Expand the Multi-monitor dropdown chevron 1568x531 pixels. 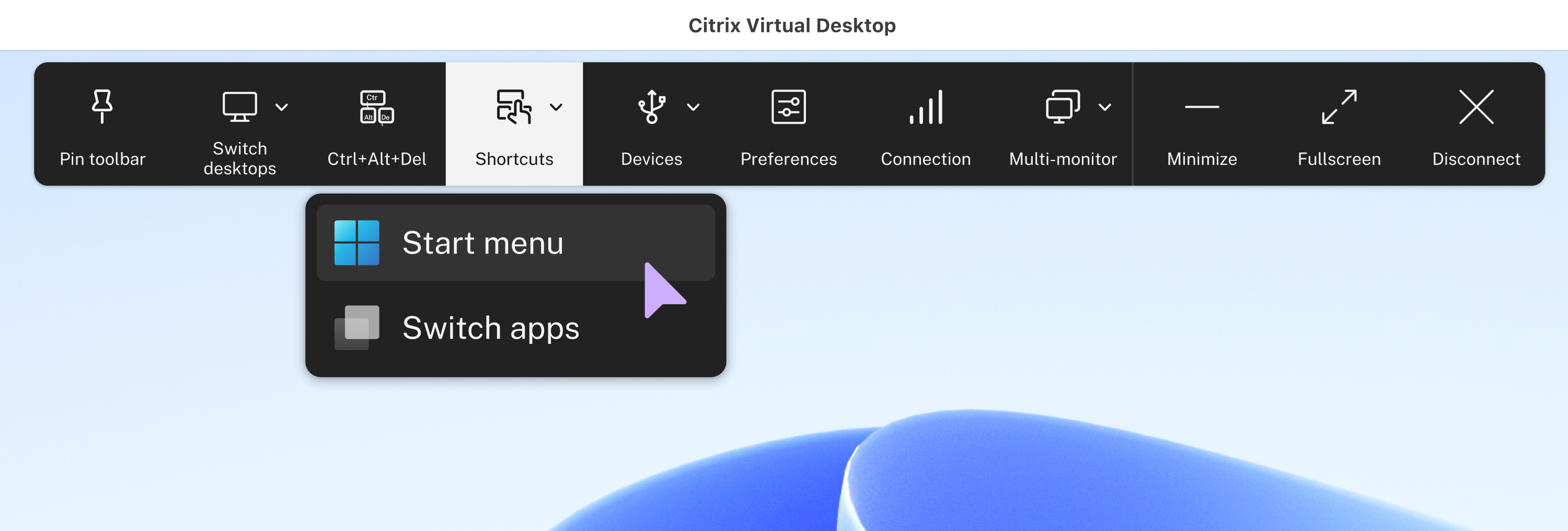pos(1105,107)
